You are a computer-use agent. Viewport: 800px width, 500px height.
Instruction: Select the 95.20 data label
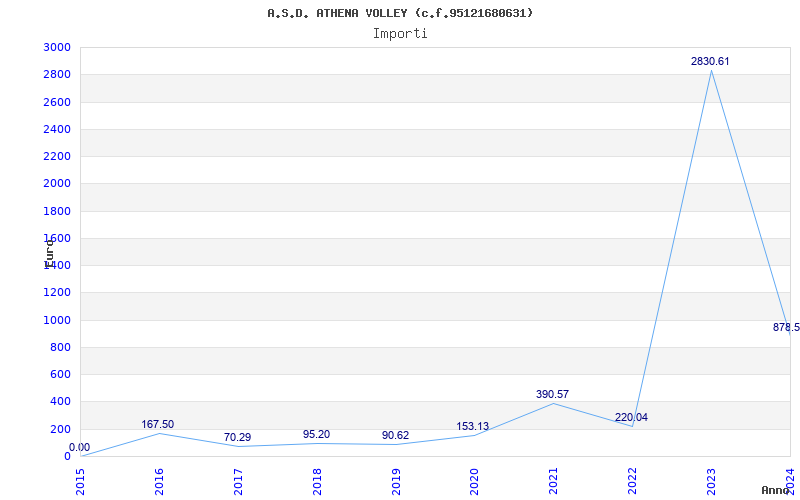316,434
